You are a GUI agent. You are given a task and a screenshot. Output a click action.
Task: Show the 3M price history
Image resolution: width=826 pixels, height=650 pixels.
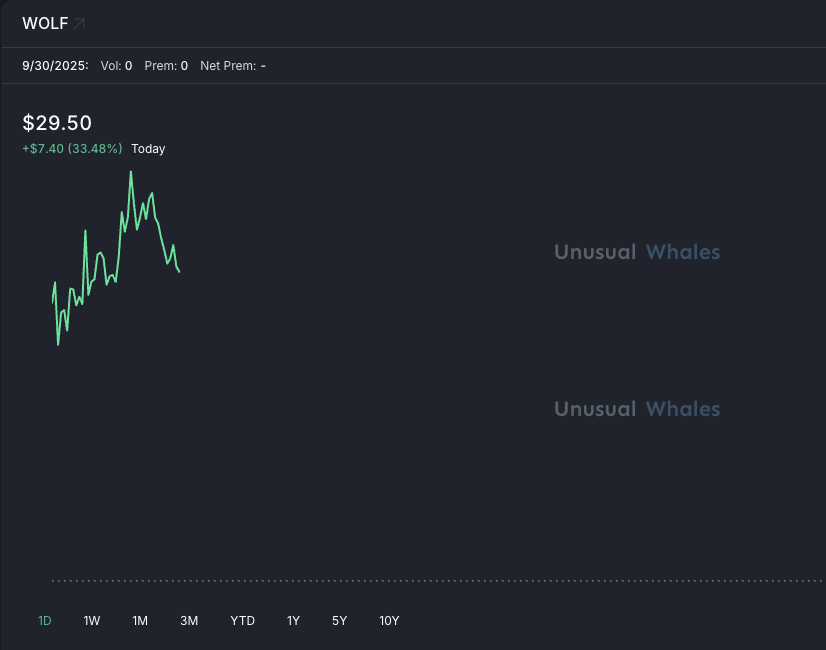pyautogui.click(x=189, y=621)
